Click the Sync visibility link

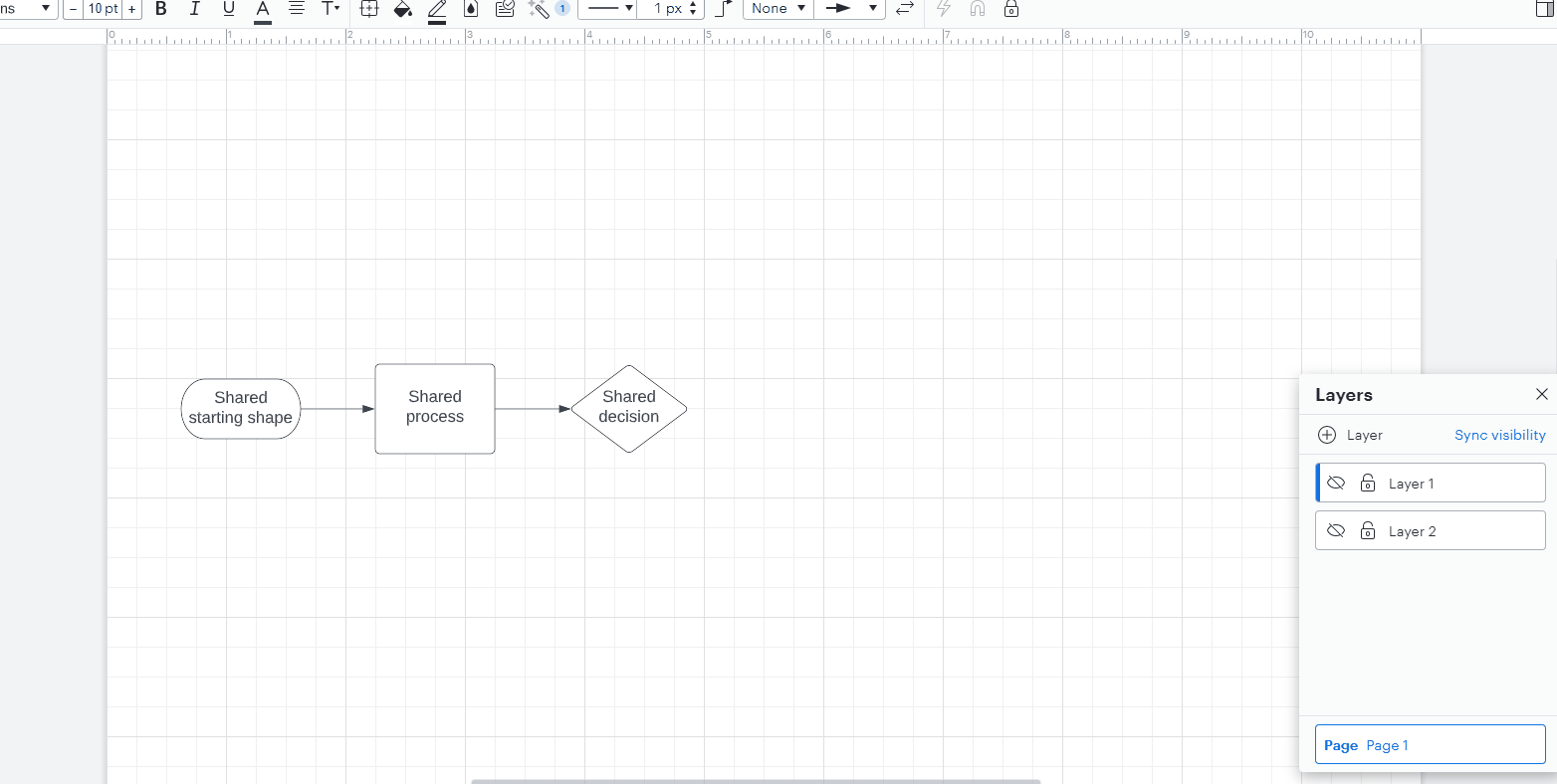pyautogui.click(x=1499, y=435)
